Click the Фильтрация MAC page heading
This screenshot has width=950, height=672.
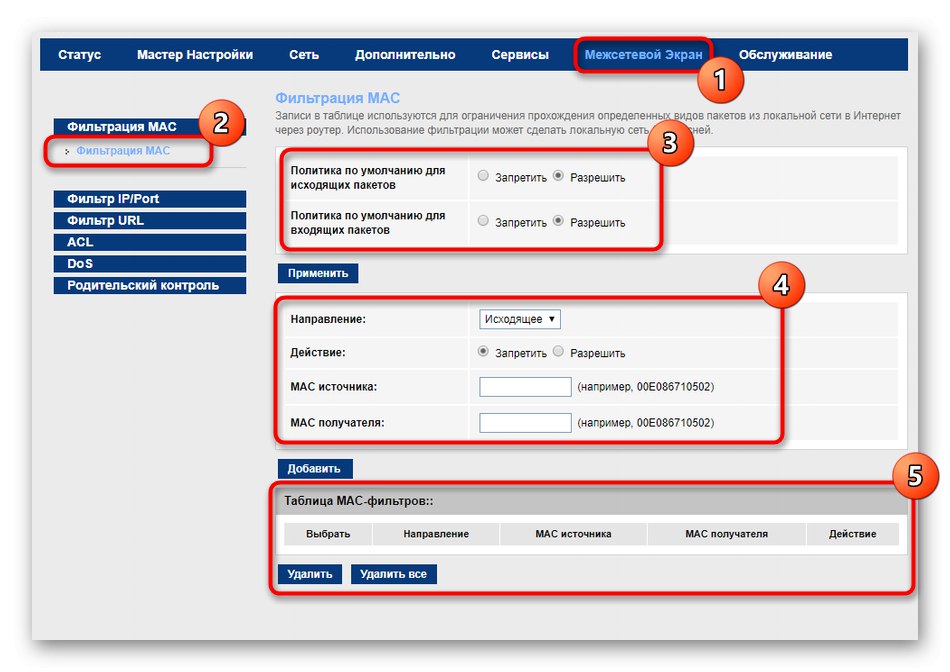tap(337, 98)
